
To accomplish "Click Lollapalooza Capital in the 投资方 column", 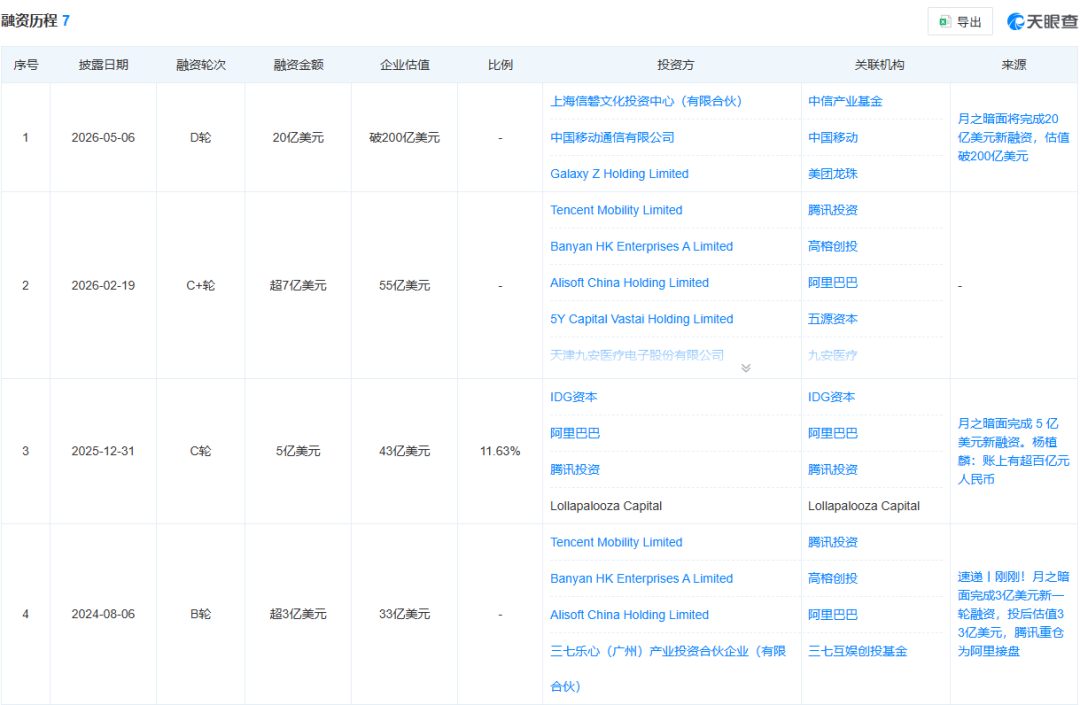I will 605,506.
